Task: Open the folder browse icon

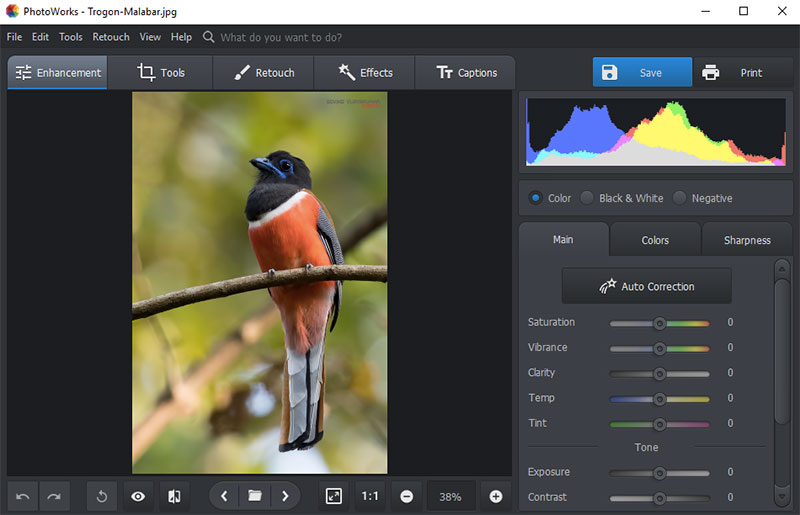Action: (255, 496)
